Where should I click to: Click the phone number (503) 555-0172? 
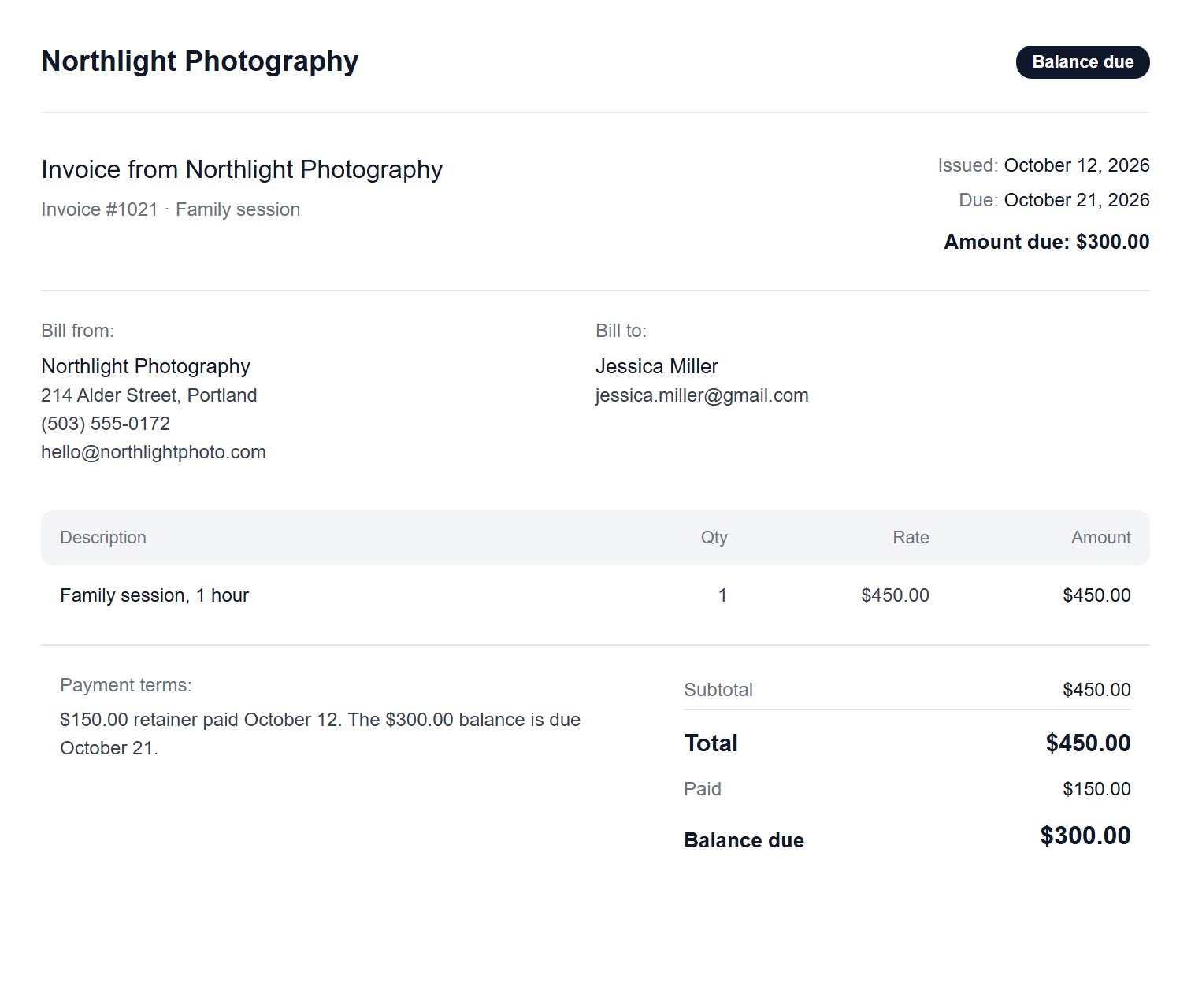point(106,424)
